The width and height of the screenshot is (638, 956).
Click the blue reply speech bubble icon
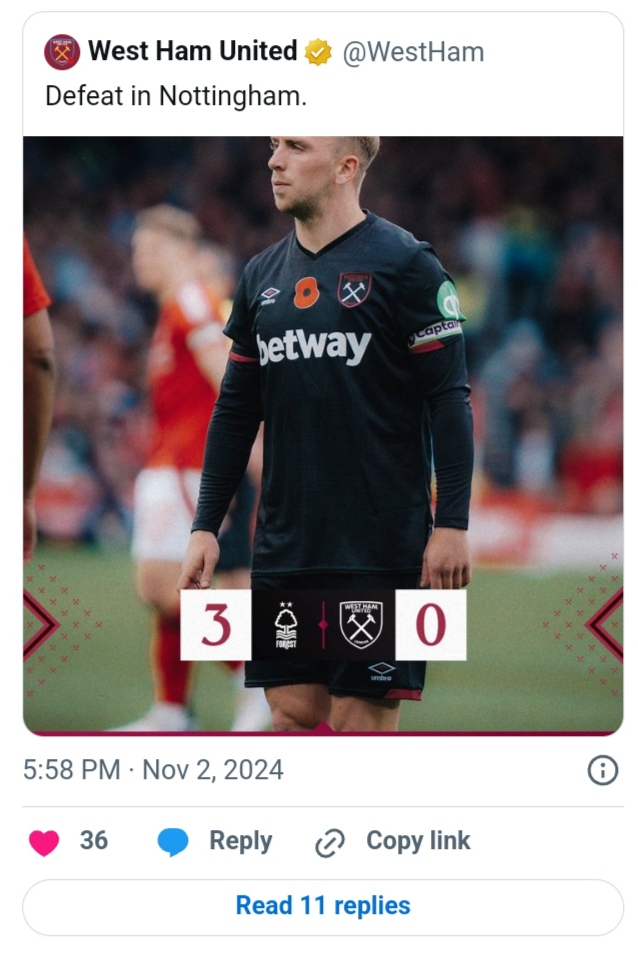[x=173, y=842]
